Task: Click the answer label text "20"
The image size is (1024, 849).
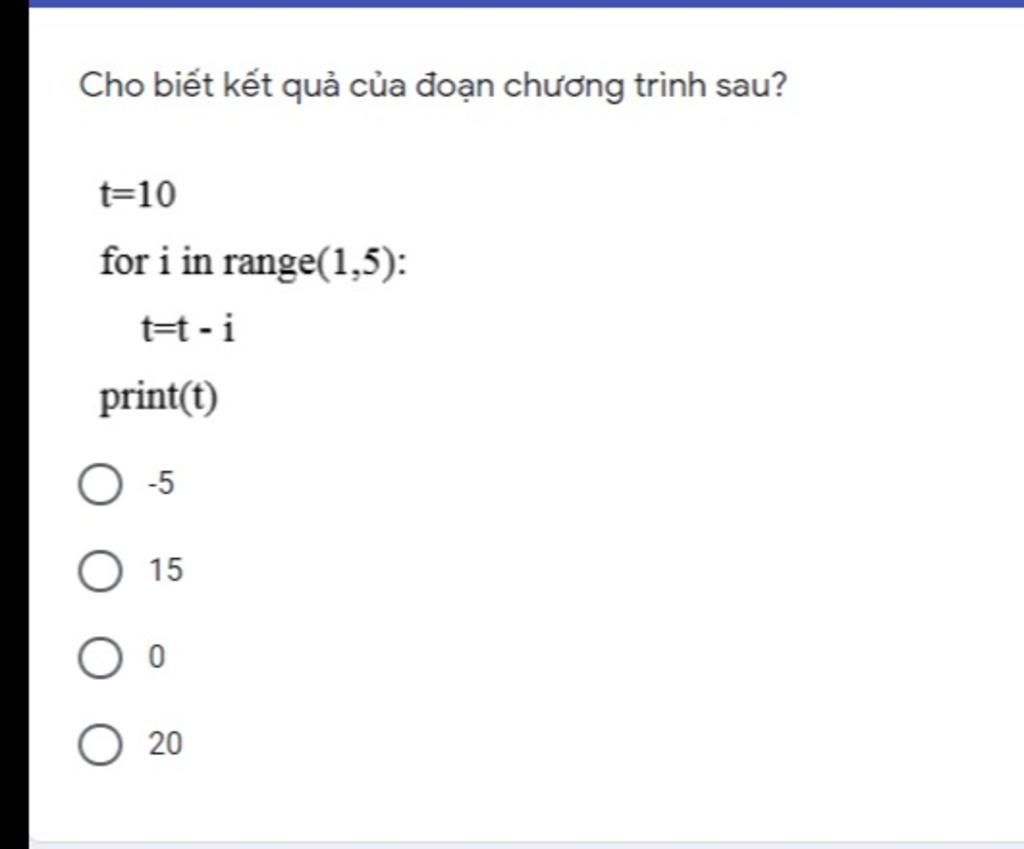Action: coord(165,744)
